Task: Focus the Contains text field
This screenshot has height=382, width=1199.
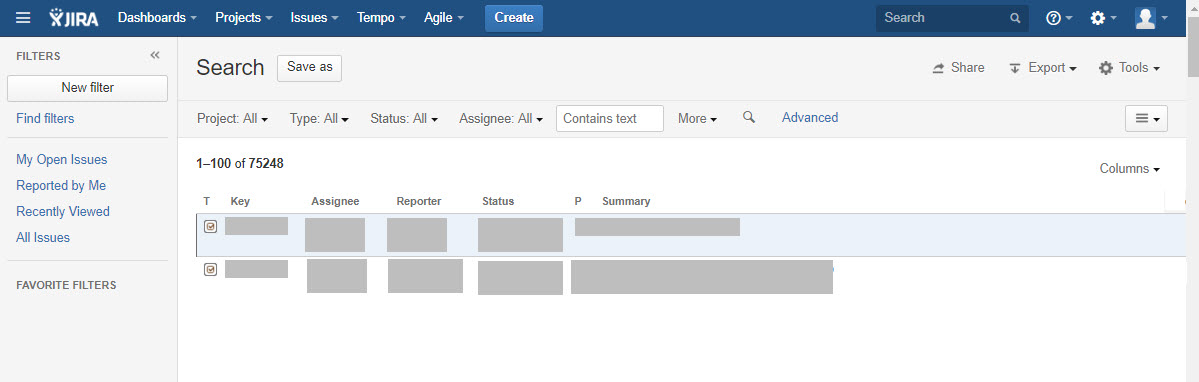Action: [609, 118]
